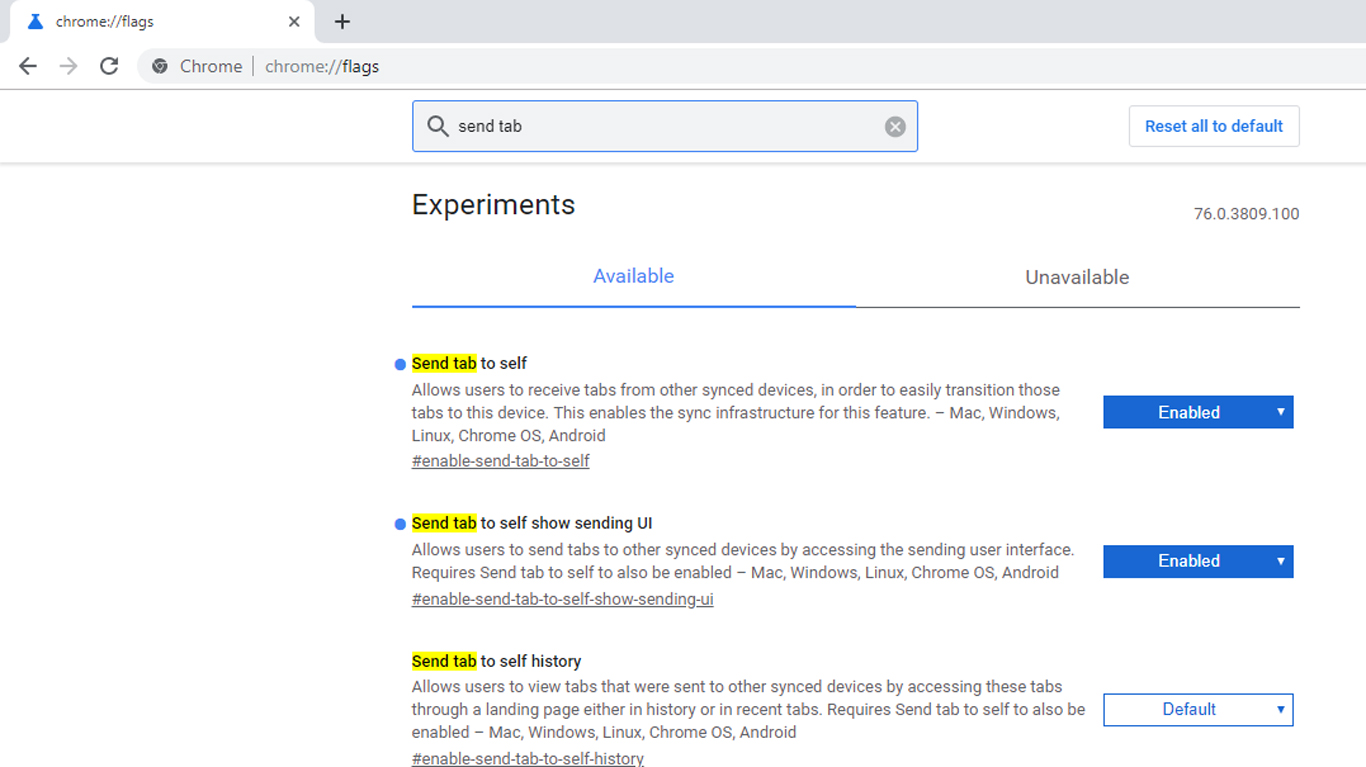1366x767 pixels.
Task: Click Send tab to self history title
Action: coord(496,661)
